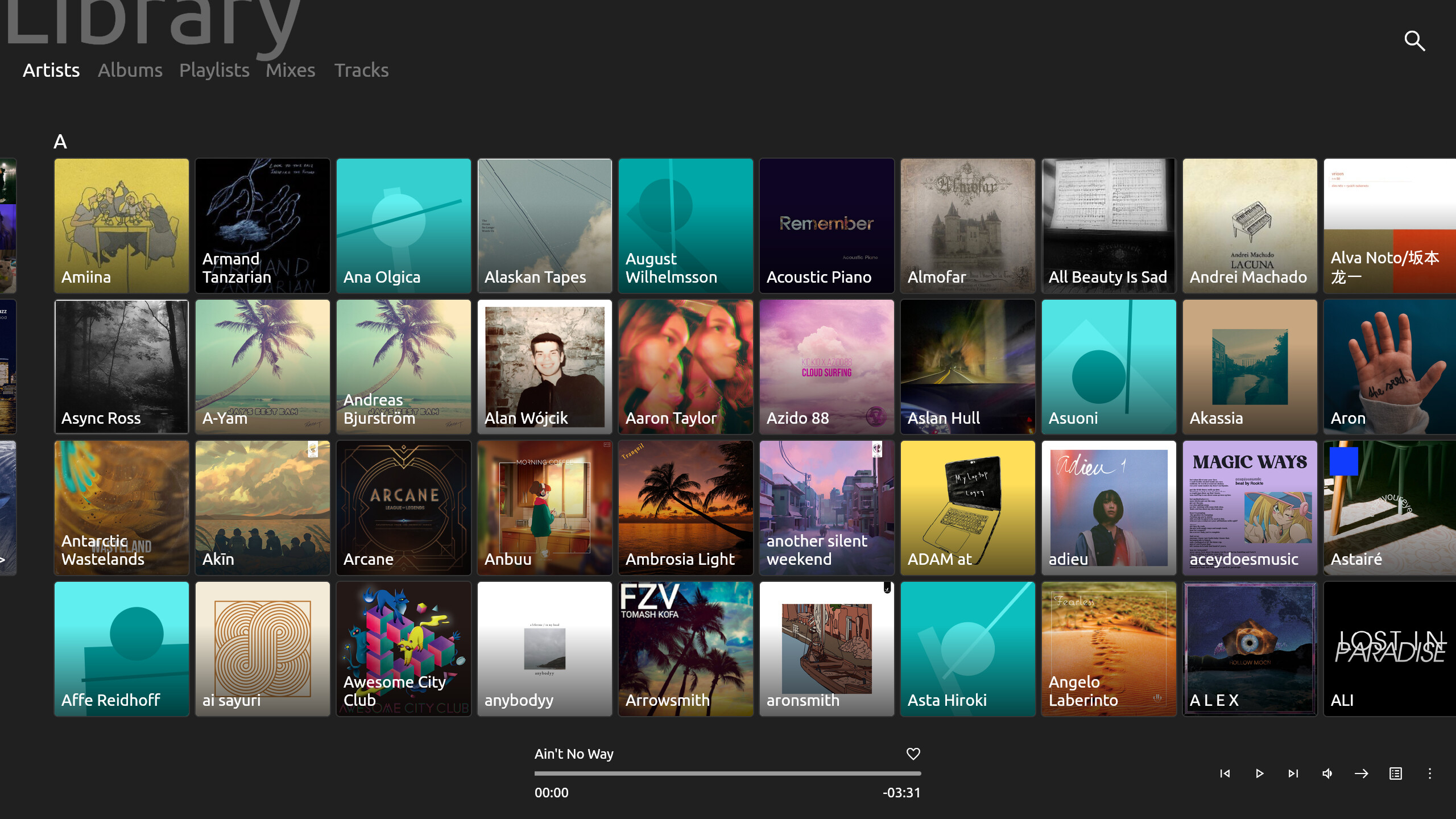Open the search for the library
The image size is (1456, 819).
[1414, 41]
